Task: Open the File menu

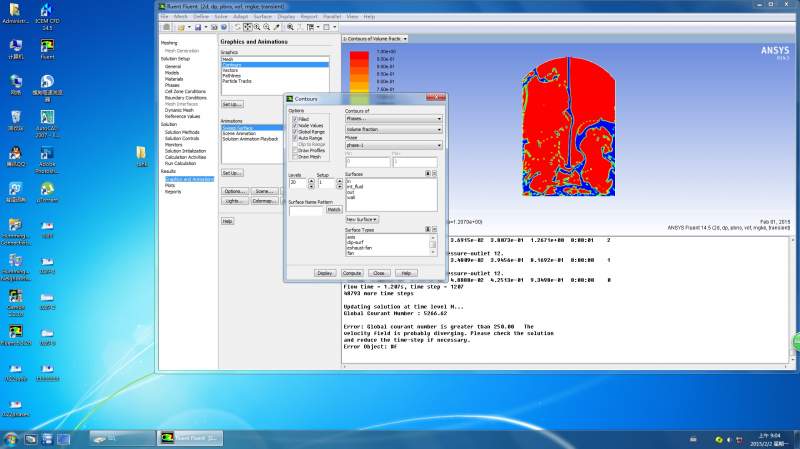Action: coord(164,16)
